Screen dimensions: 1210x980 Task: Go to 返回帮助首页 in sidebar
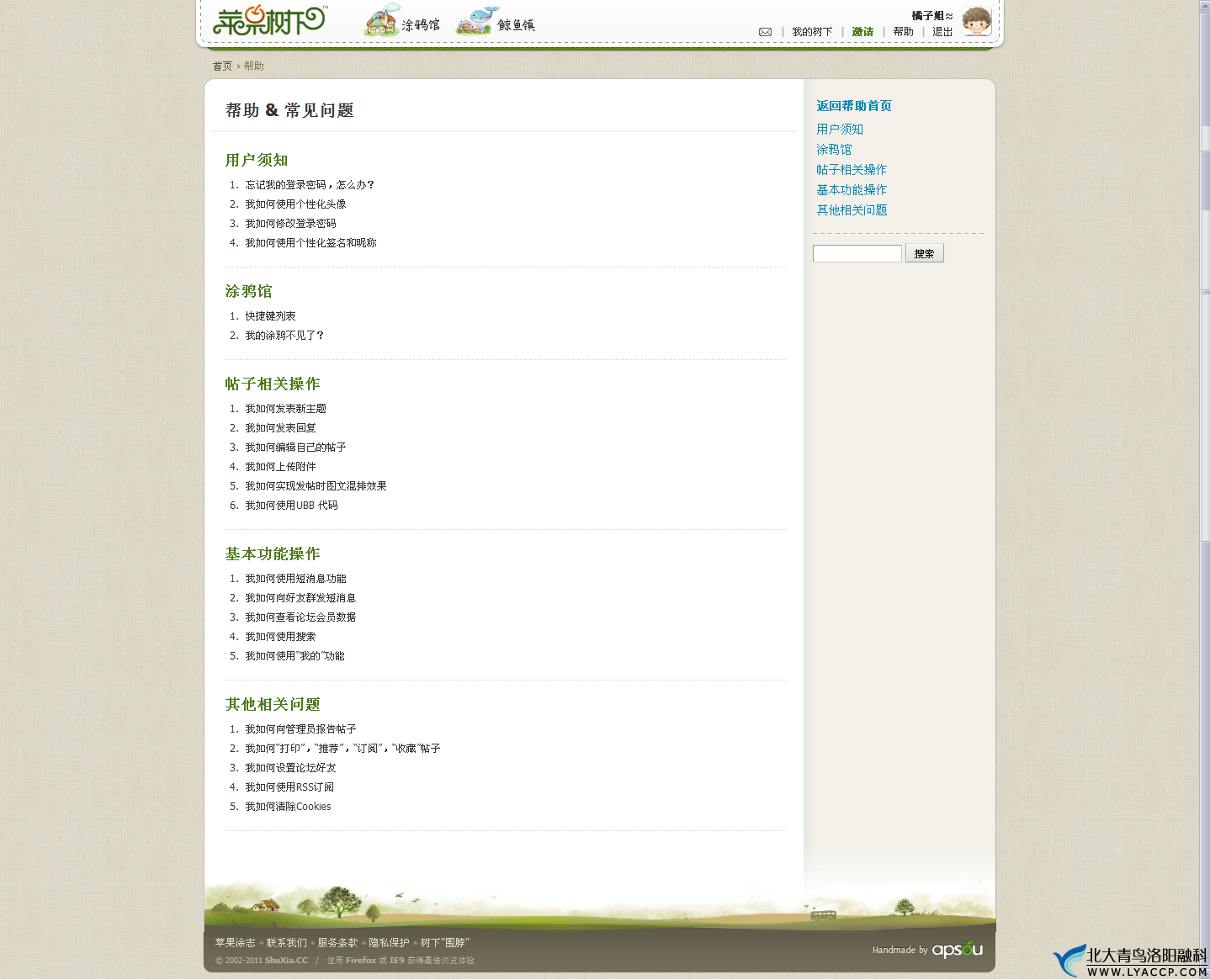853,106
